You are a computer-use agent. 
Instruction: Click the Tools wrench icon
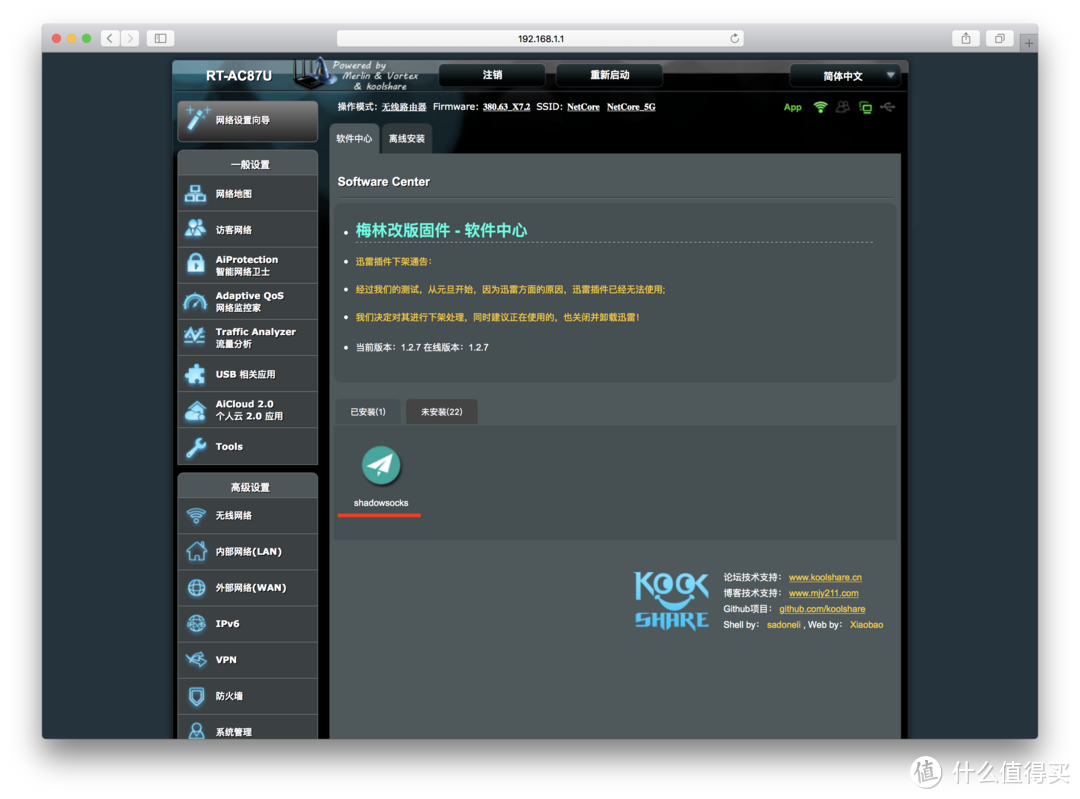(x=196, y=447)
